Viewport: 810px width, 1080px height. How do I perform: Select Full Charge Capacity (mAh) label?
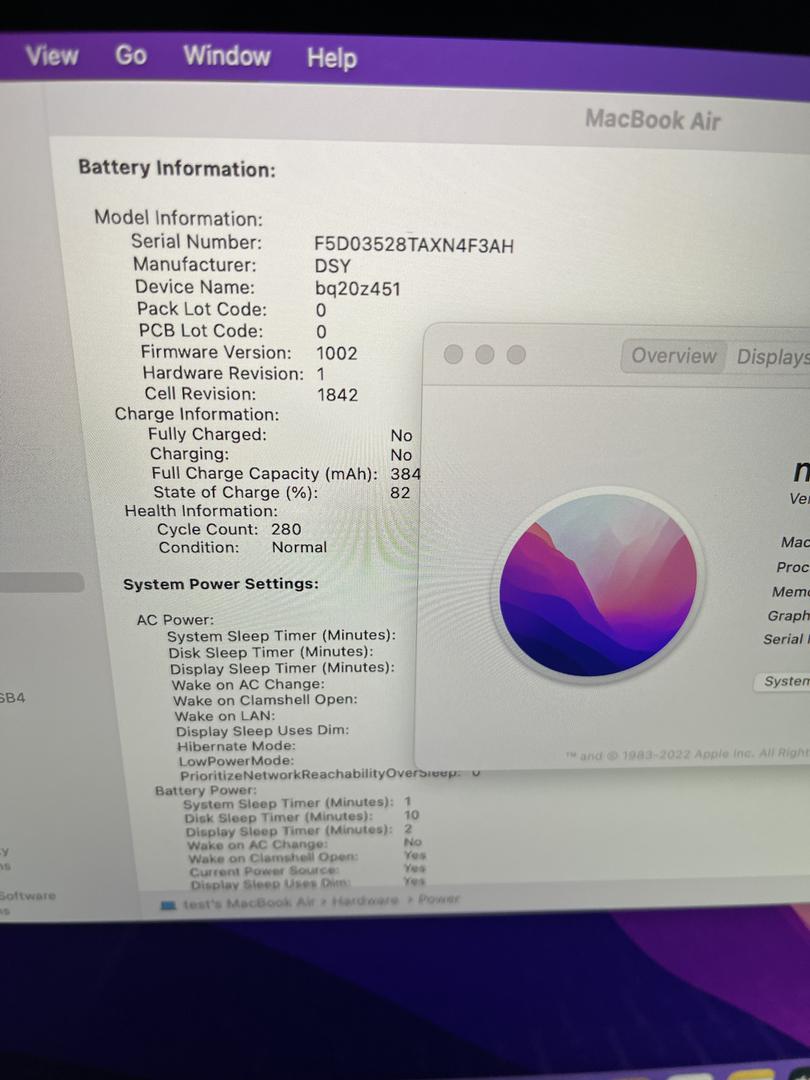265,474
